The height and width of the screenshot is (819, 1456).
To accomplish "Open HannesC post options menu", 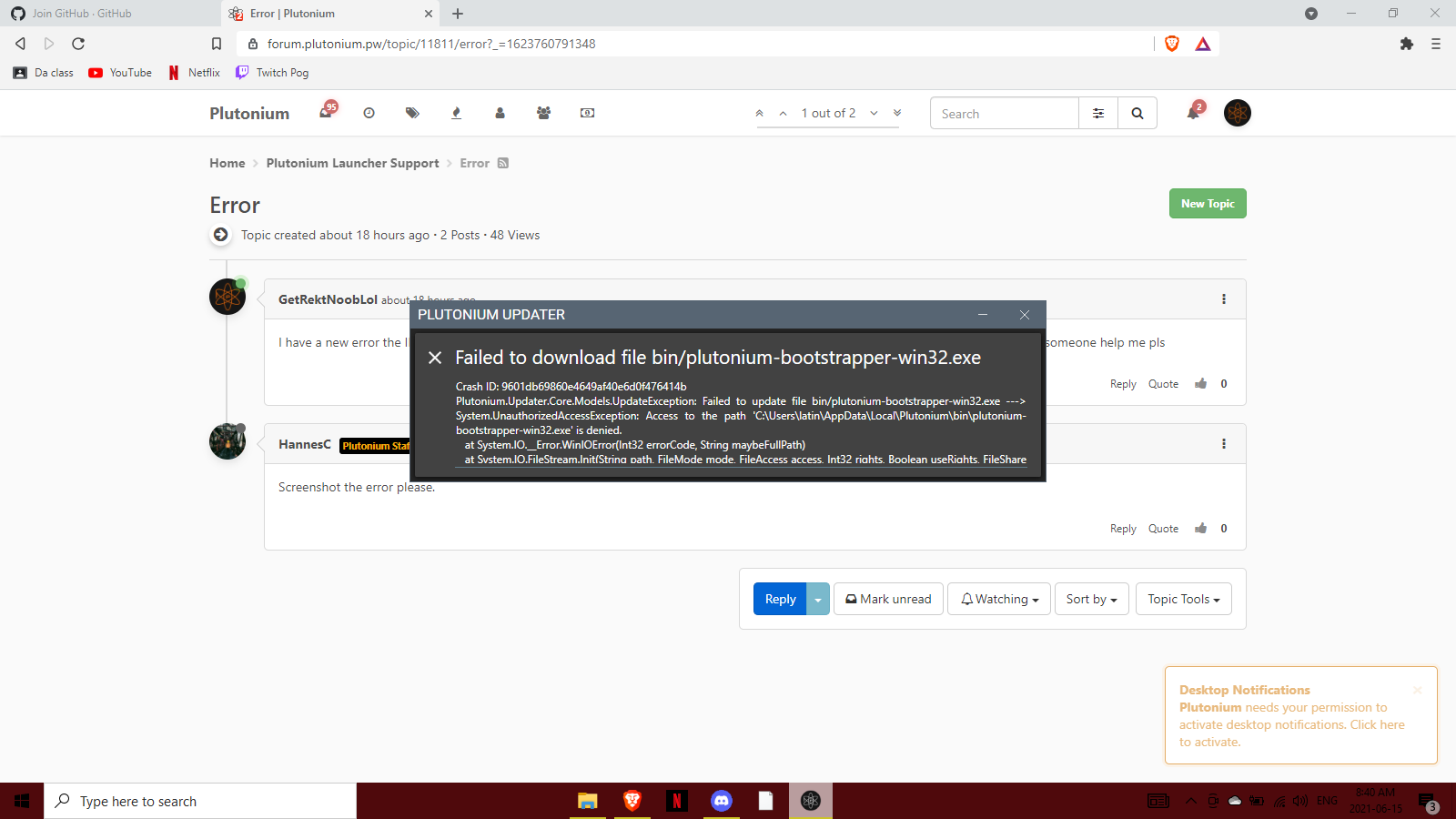I will [x=1224, y=444].
